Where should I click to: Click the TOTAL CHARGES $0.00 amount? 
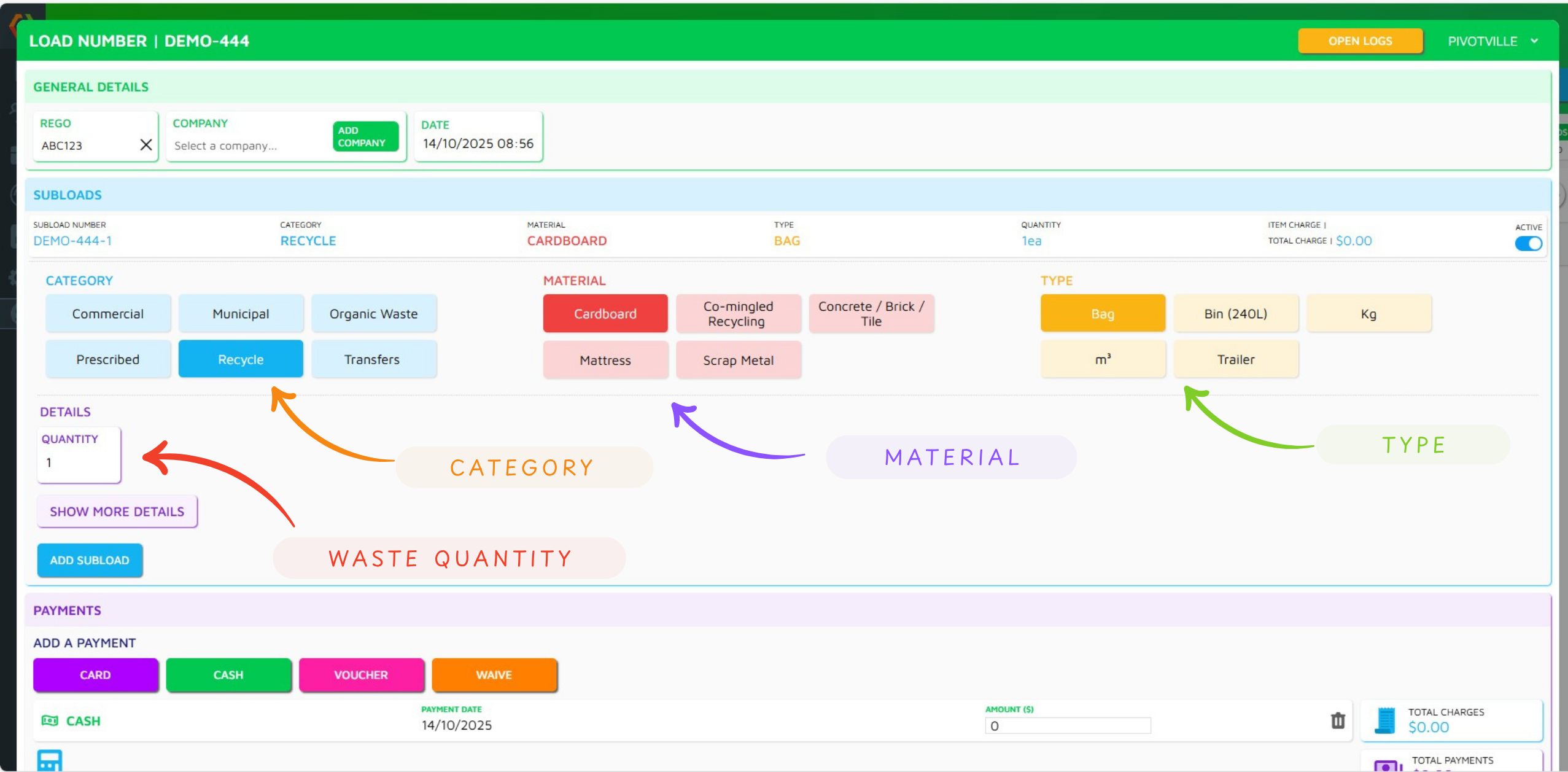(1428, 727)
